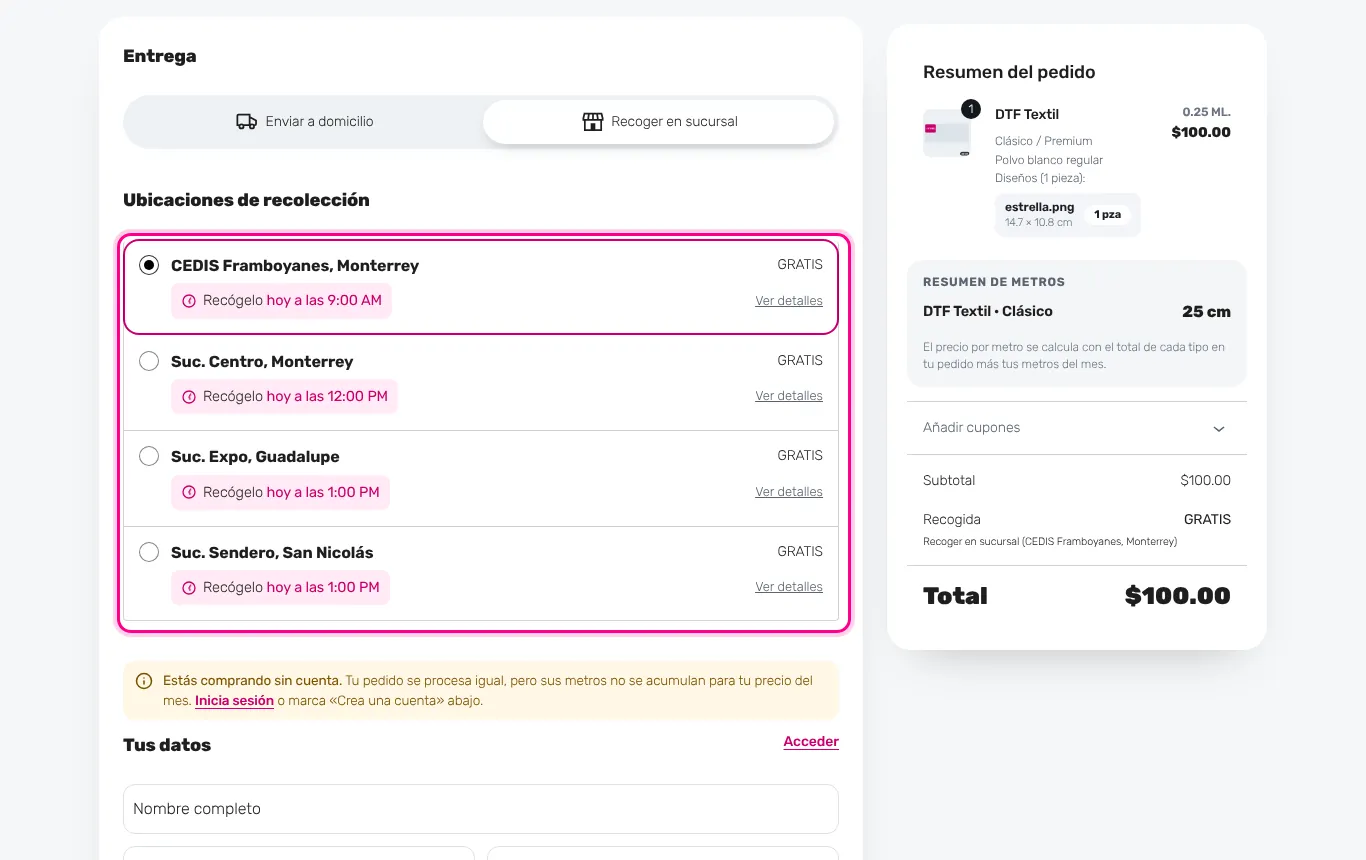Click the Total $100.00 amount
This screenshot has height=860, width=1366.
pyautogui.click(x=1177, y=596)
